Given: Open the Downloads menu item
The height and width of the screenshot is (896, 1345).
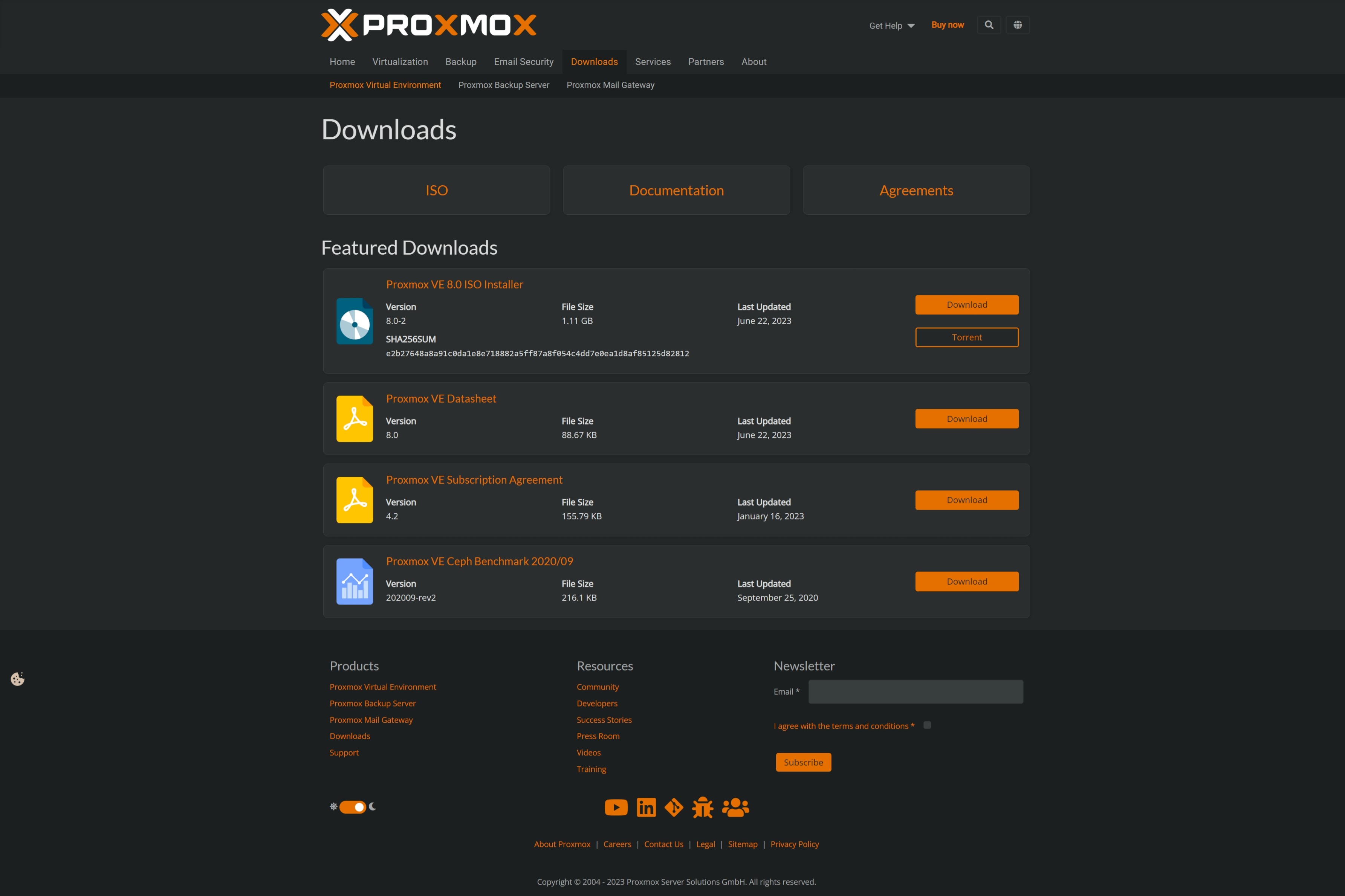Looking at the screenshot, I should coord(595,62).
